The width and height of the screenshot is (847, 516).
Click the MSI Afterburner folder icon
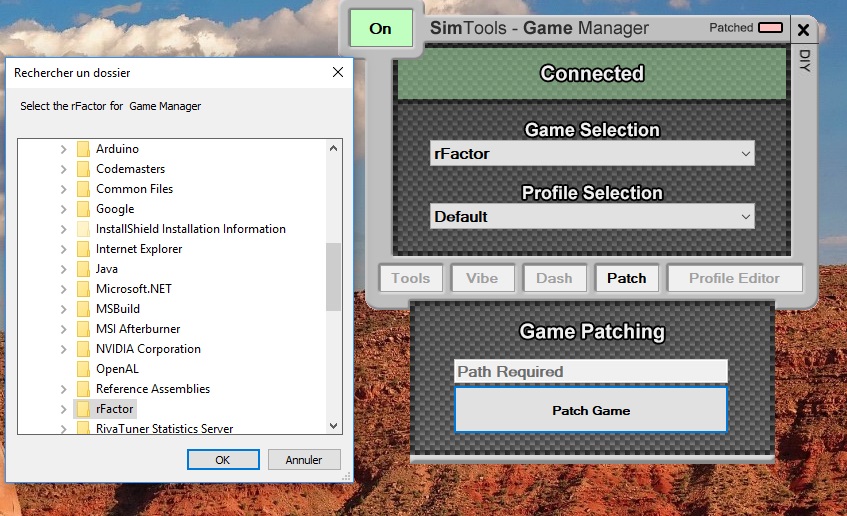(83, 329)
